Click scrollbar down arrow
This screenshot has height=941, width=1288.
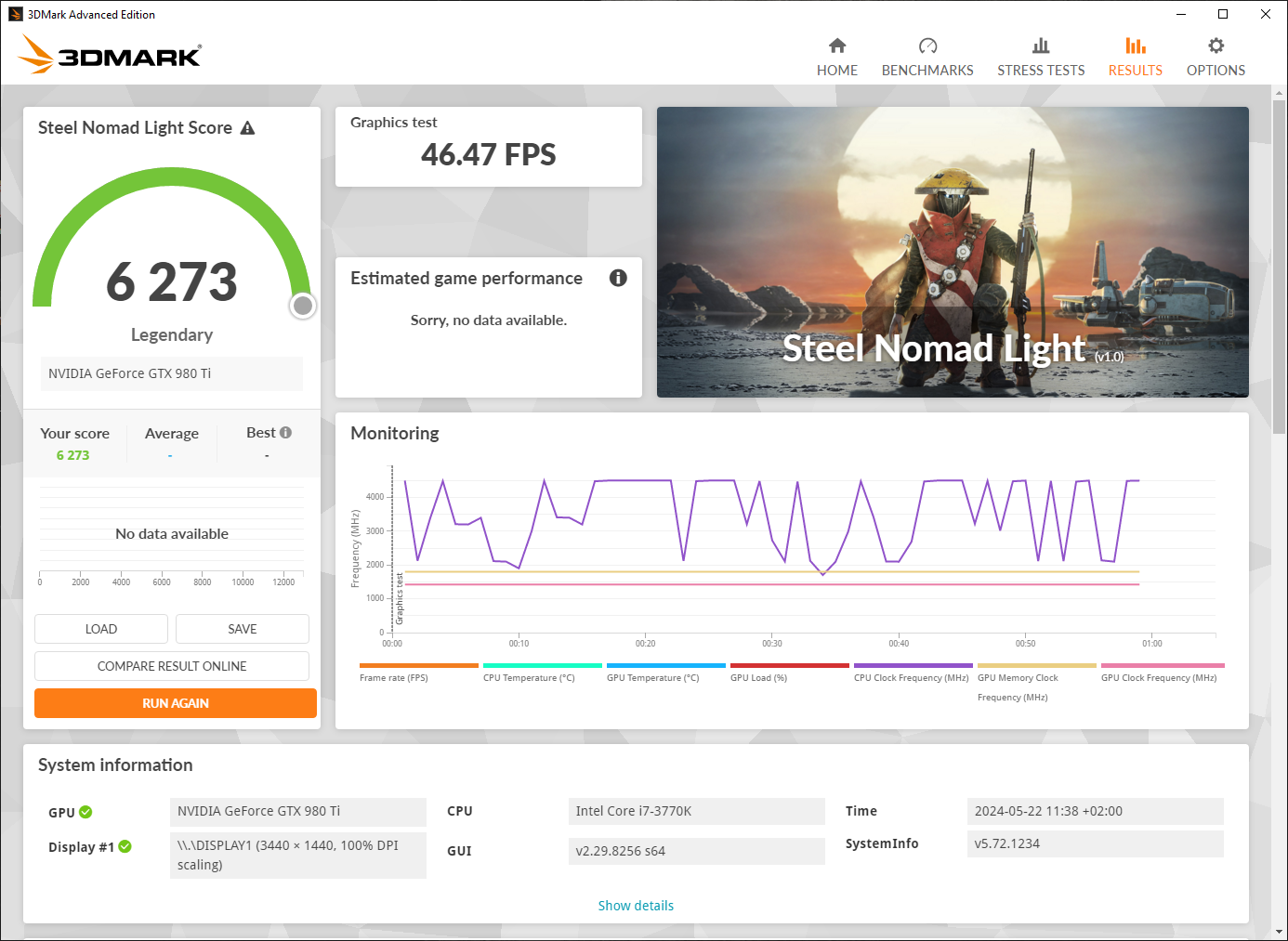tap(1280, 932)
